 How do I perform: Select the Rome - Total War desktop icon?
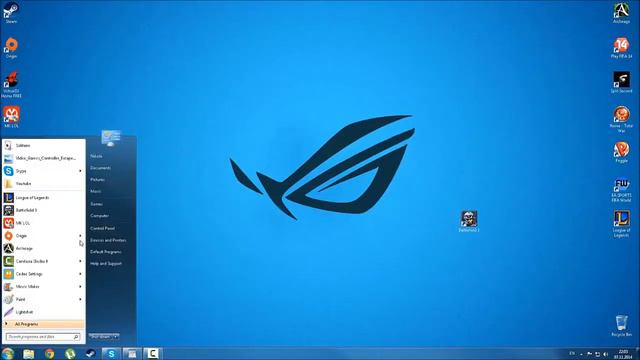[x=621, y=120]
